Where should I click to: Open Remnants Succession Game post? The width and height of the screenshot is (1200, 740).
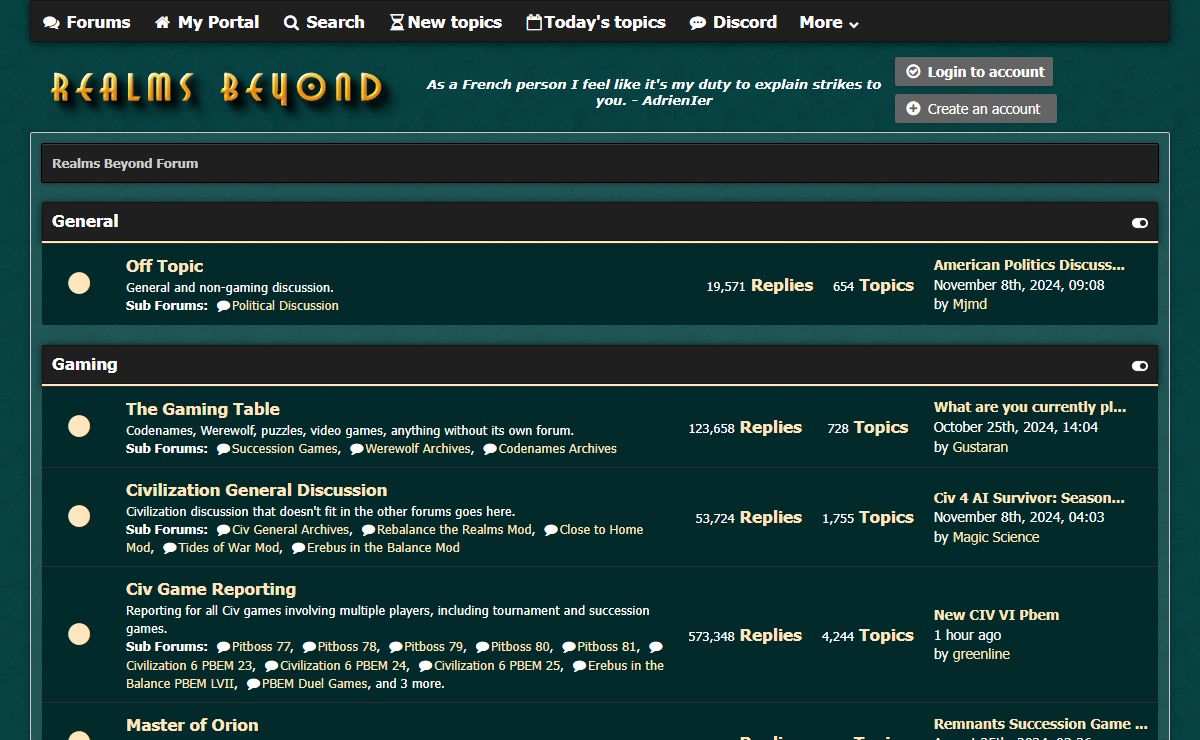1041,724
